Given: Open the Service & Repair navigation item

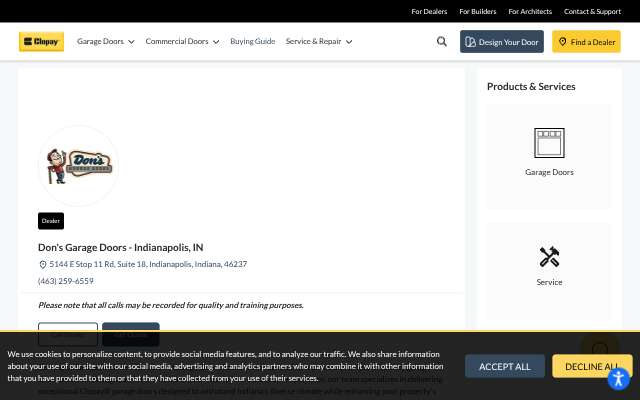Looking at the screenshot, I should (313, 41).
